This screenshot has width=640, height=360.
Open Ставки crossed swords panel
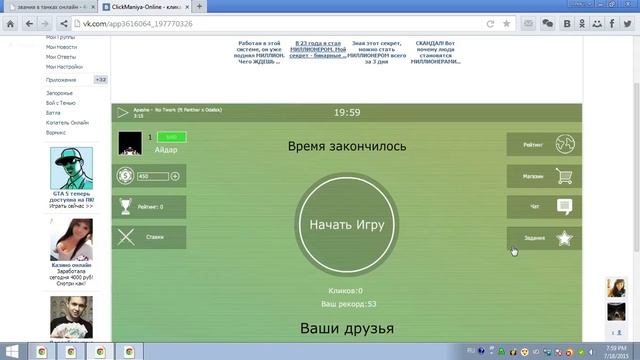[149, 237]
